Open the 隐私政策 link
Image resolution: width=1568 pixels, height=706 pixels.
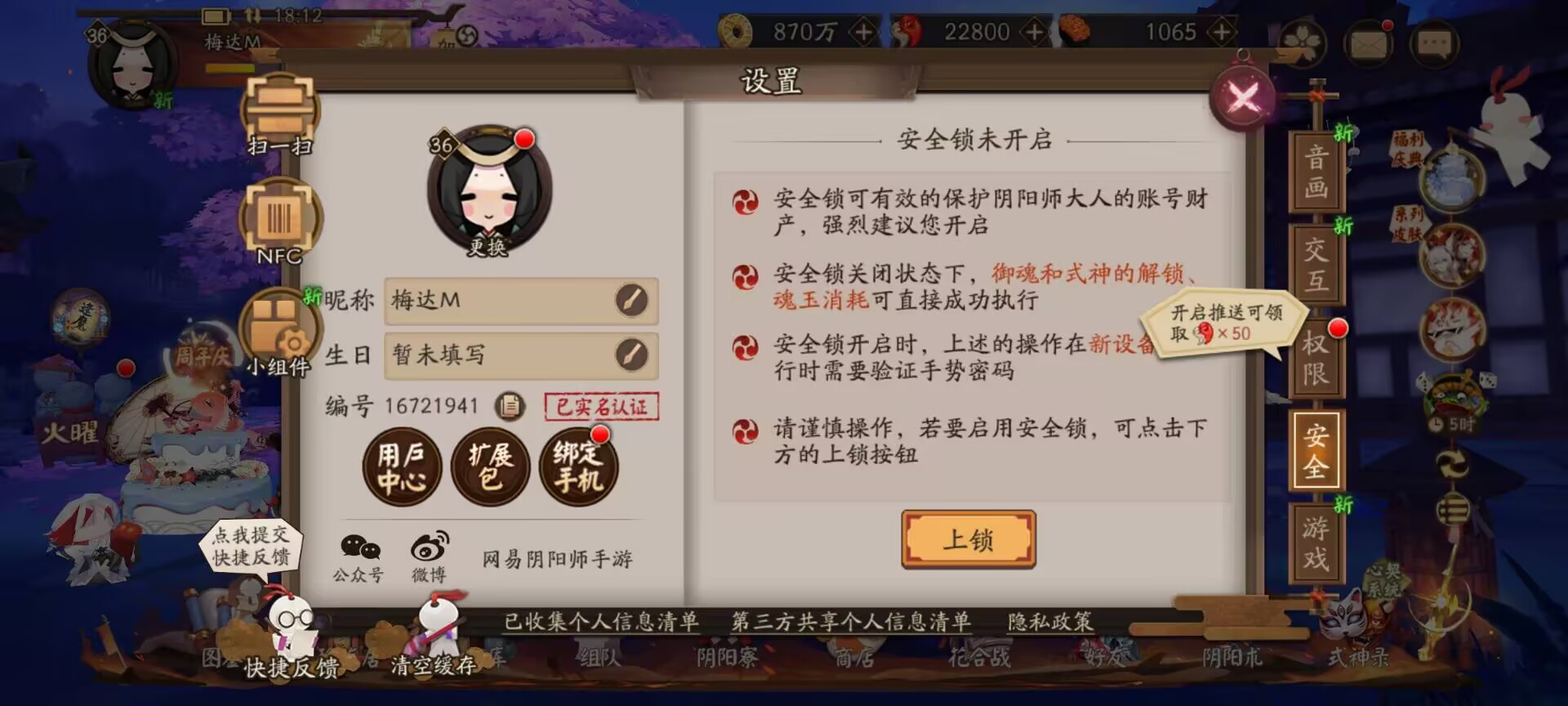[x=1049, y=622]
